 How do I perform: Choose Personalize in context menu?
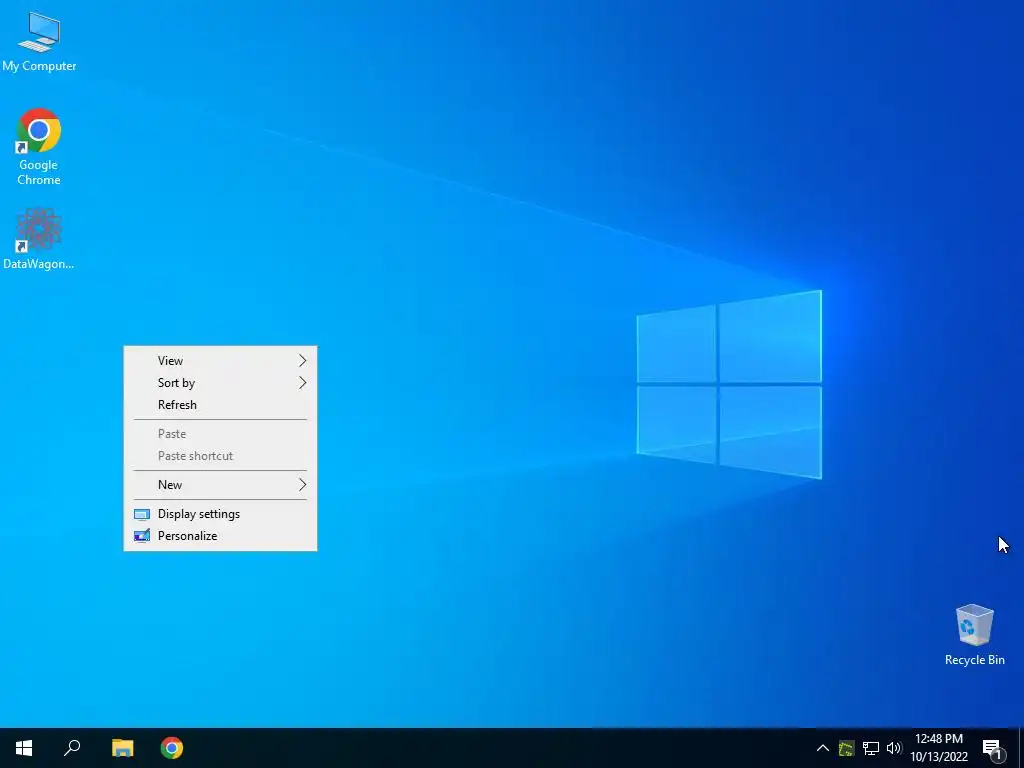tap(220, 536)
